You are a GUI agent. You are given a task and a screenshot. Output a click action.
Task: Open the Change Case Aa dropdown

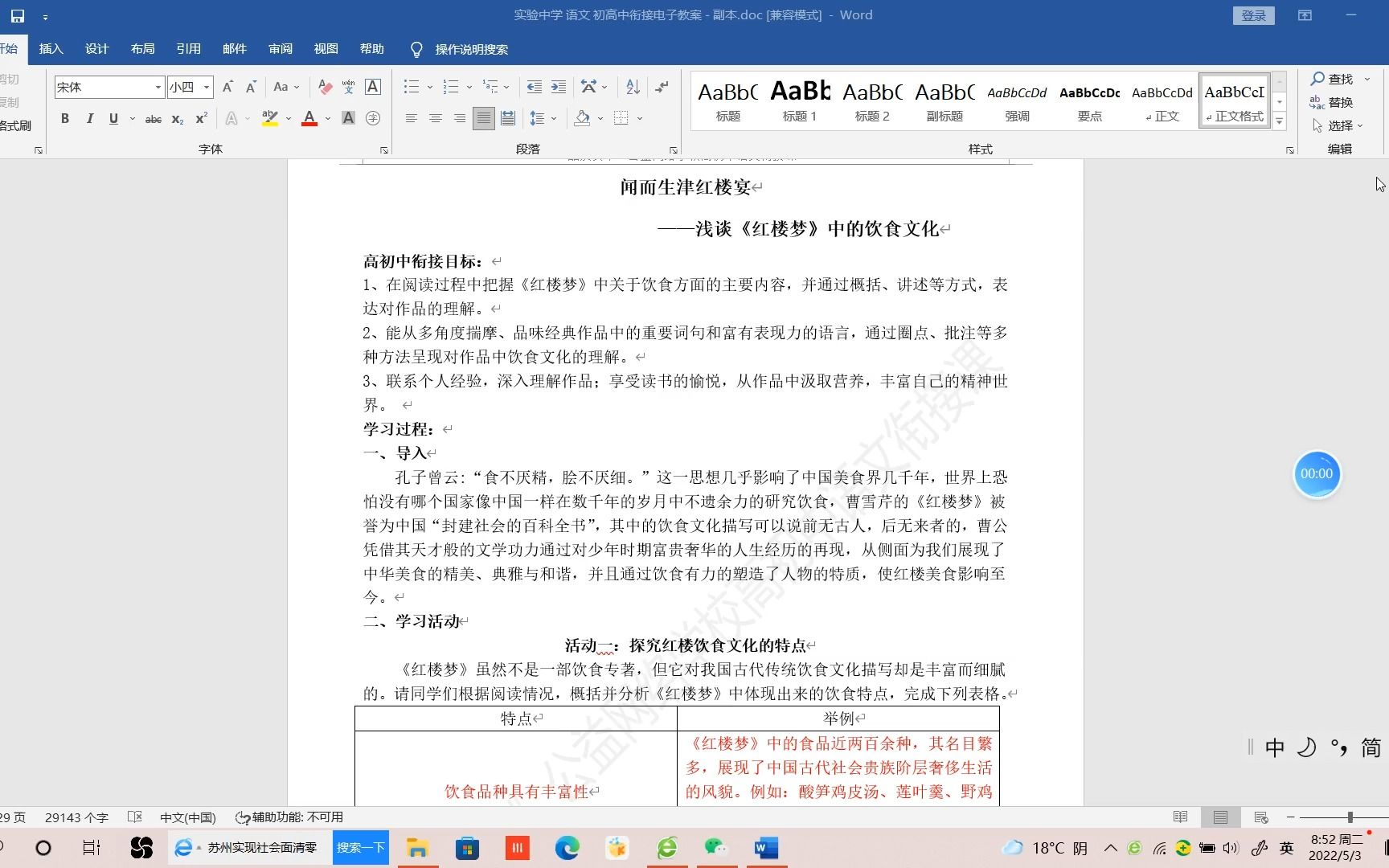[286, 87]
